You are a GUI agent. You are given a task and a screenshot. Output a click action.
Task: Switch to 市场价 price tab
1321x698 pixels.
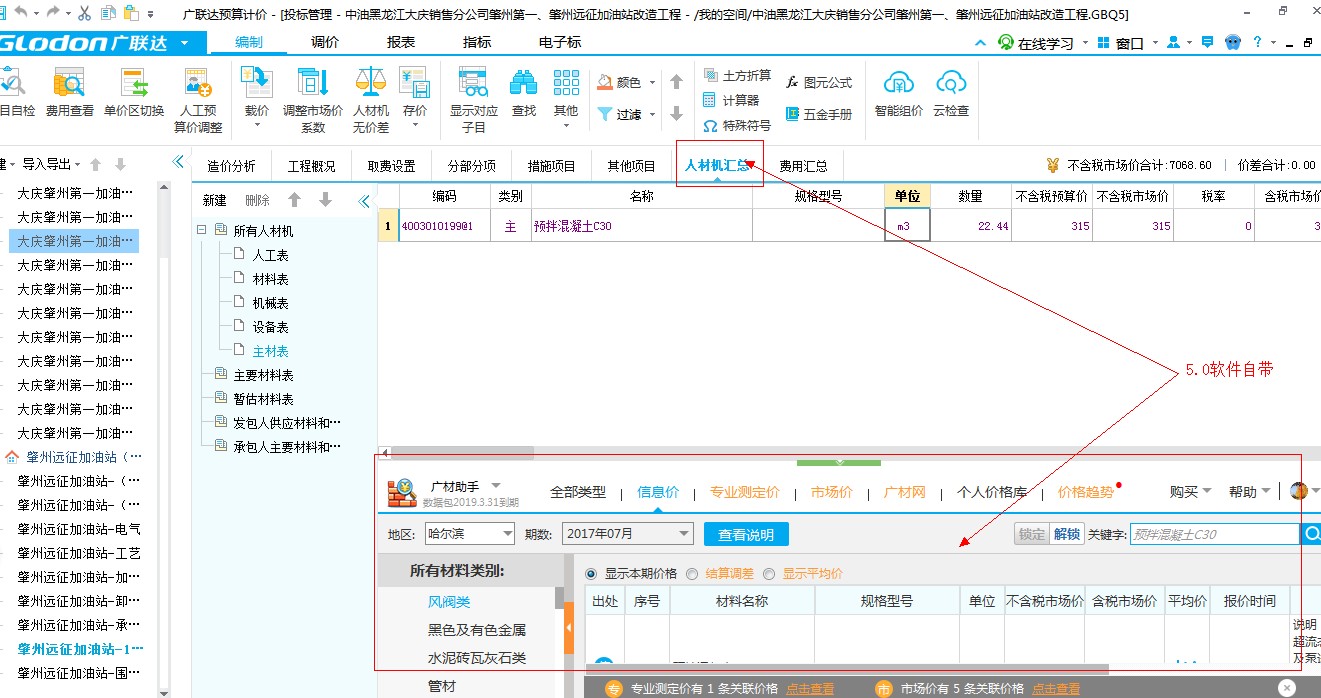click(x=832, y=492)
